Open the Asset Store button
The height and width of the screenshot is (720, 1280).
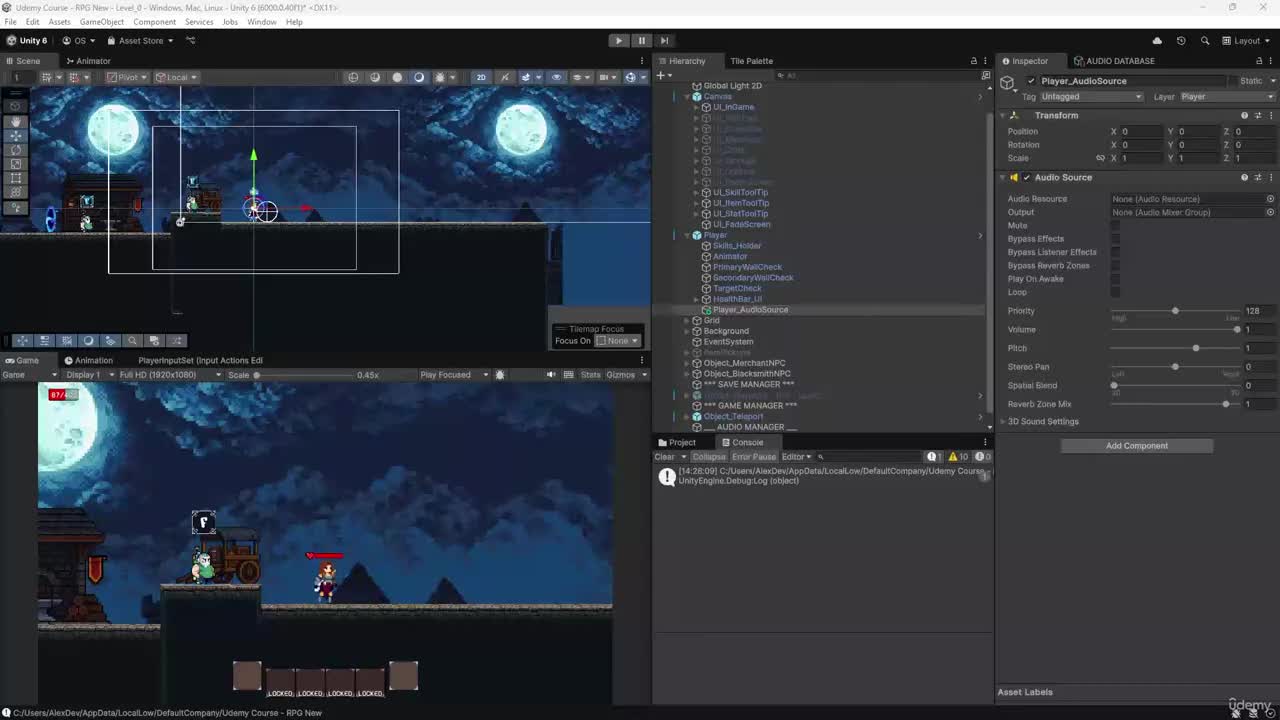tap(141, 41)
